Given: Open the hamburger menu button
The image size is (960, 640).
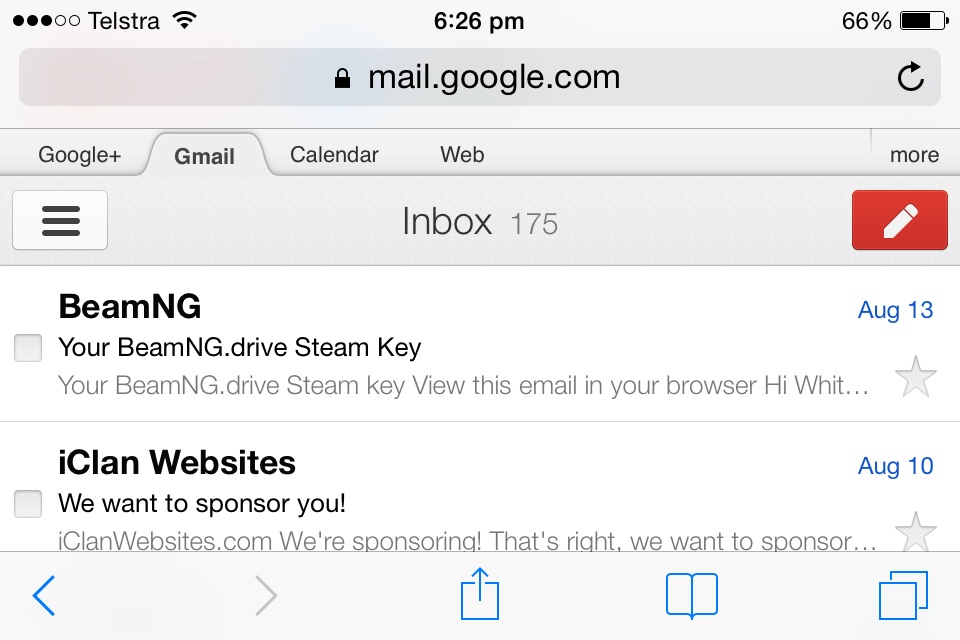Looking at the screenshot, I should (x=60, y=220).
